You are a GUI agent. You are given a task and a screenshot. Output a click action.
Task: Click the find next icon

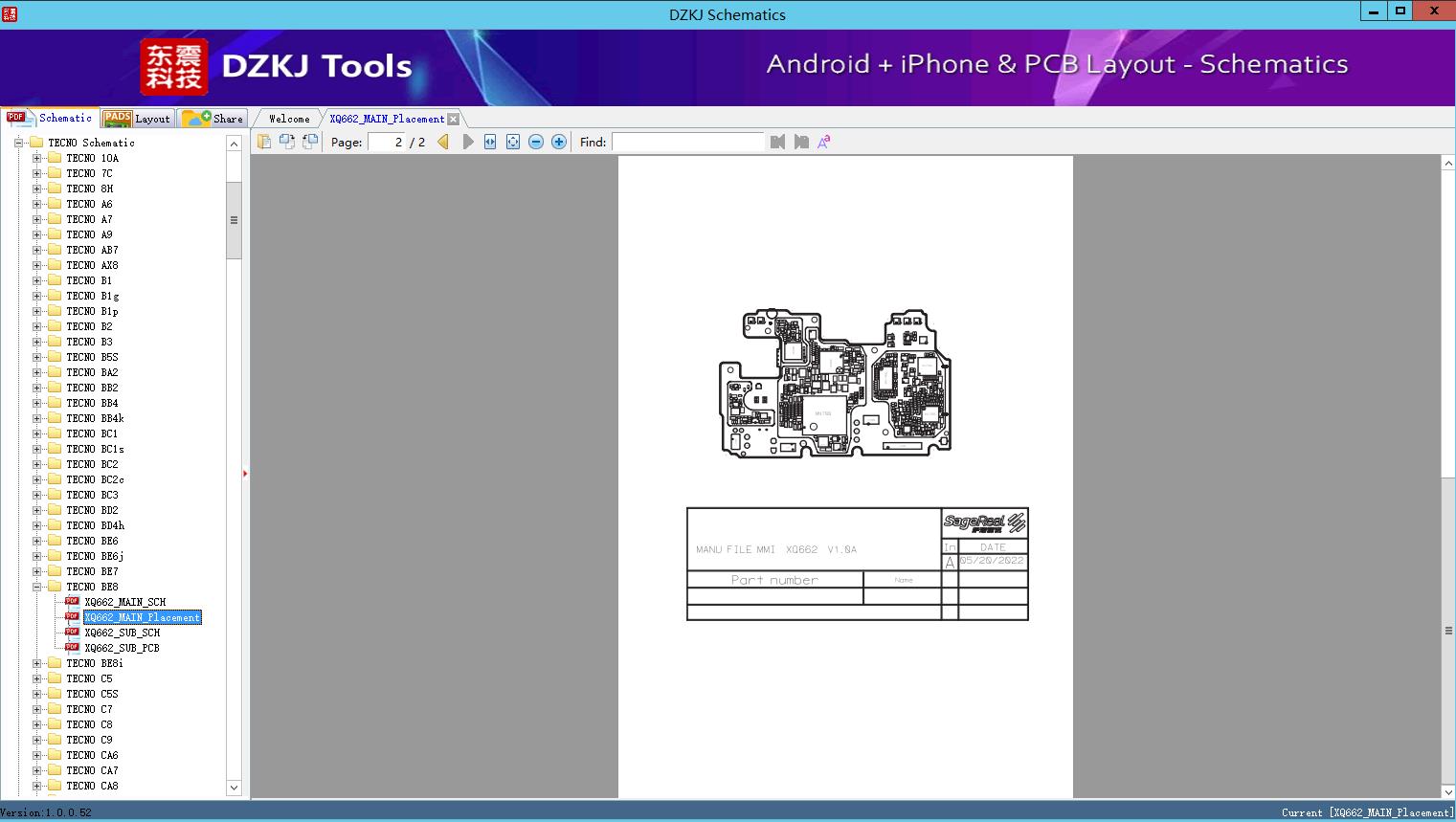[x=801, y=142]
